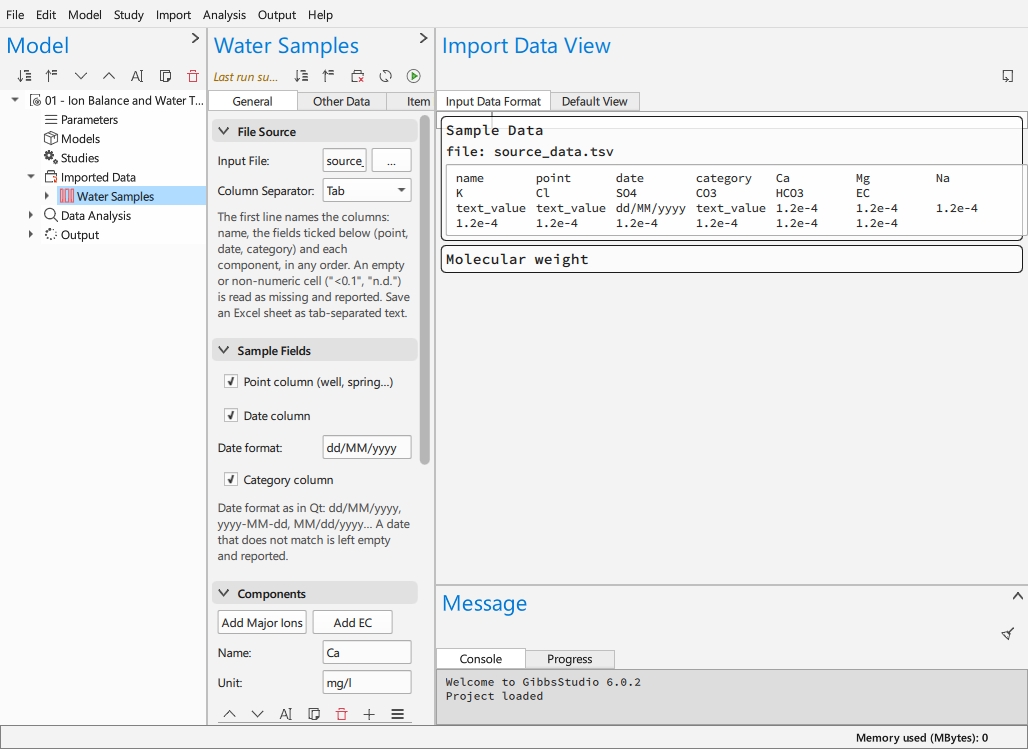Viewport: 1028px width, 749px height.
Task: Click the Model panel expand-all icon
Action: click(x=24, y=76)
